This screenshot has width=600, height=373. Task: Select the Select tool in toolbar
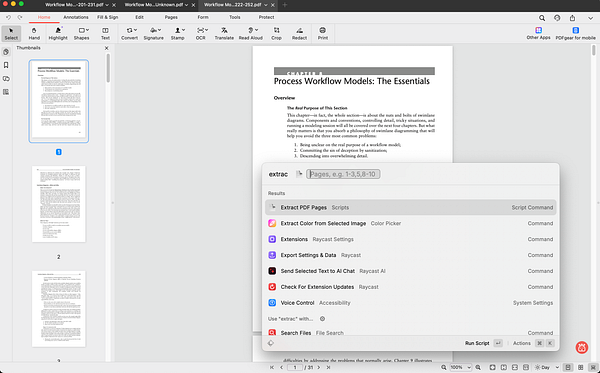(11, 34)
